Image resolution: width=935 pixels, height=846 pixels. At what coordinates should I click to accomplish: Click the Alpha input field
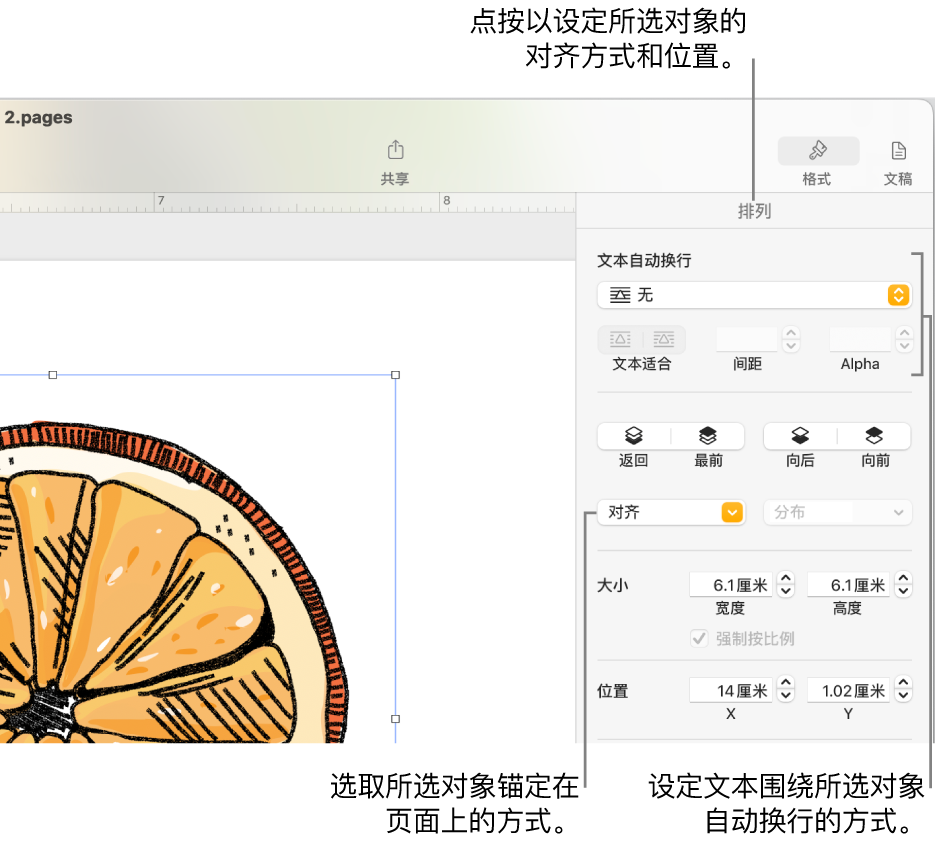tap(859, 339)
